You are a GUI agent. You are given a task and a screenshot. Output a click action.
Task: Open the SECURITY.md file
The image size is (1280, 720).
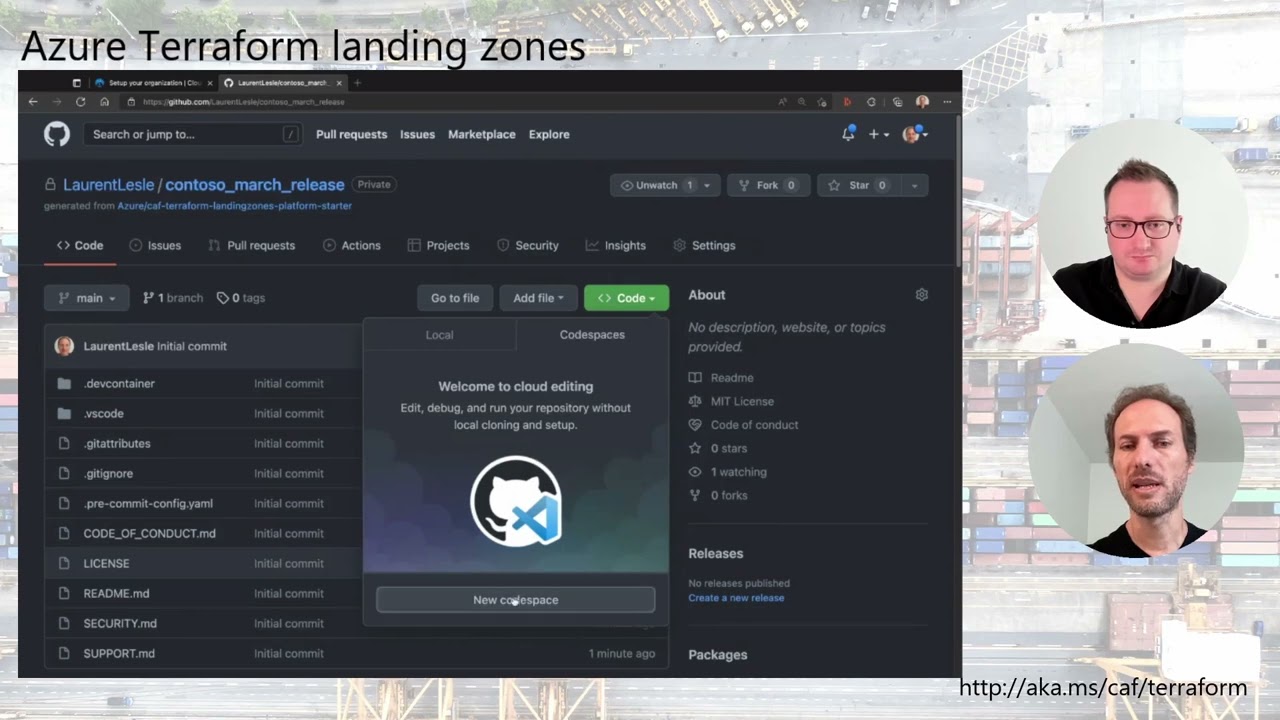click(x=120, y=623)
